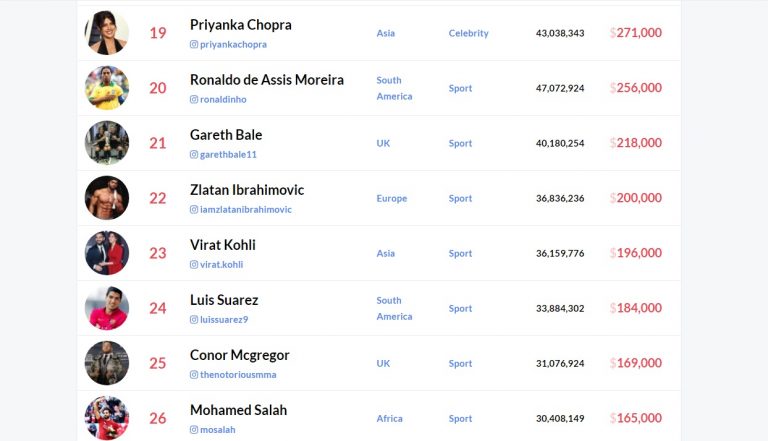This screenshot has height=441, width=768.
Task: Filter by Celebrity category link
Action: 469,33
